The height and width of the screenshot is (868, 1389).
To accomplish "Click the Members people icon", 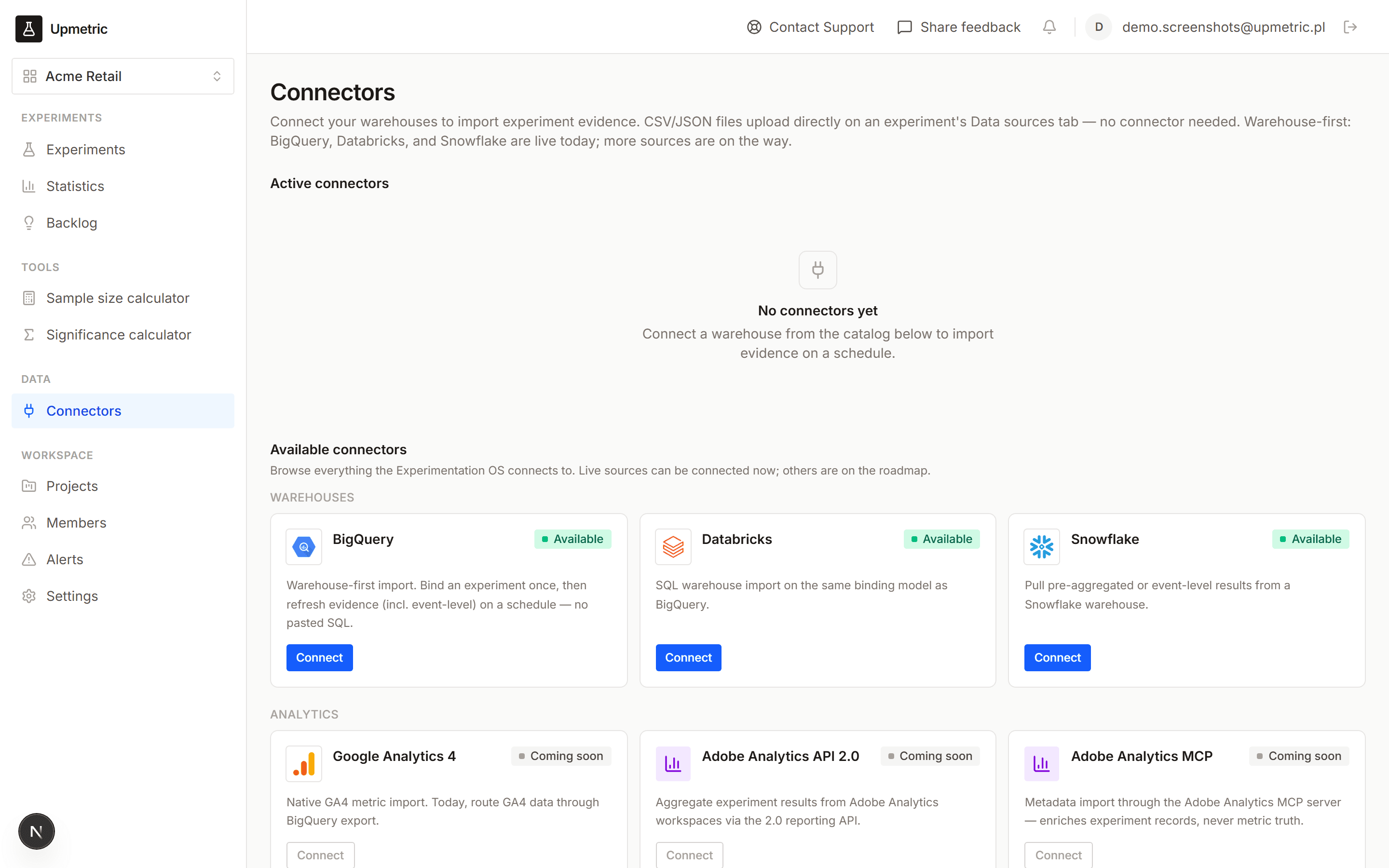I will pos(29,523).
